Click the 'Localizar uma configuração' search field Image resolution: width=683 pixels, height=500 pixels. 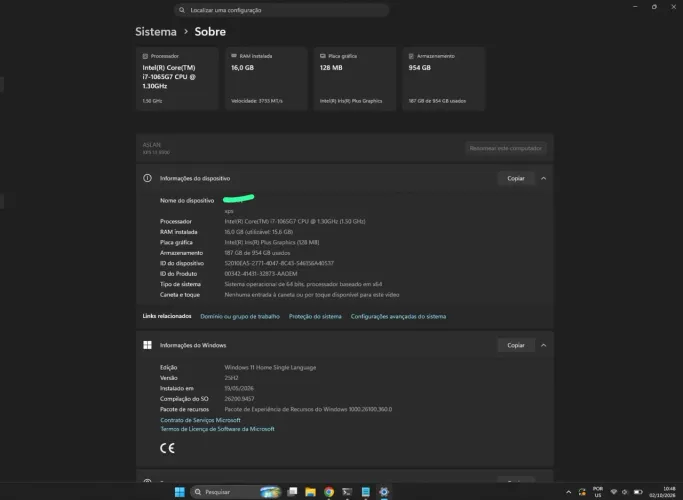(281, 10)
